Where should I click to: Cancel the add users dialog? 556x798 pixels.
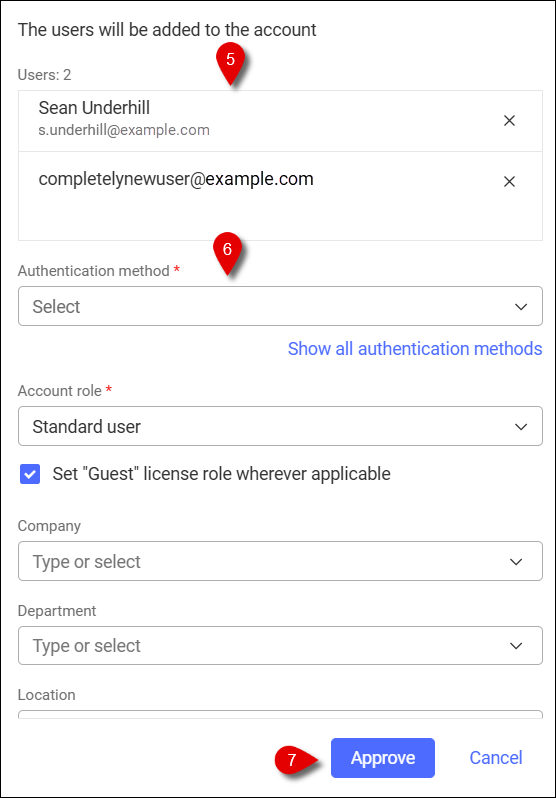click(496, 758)
